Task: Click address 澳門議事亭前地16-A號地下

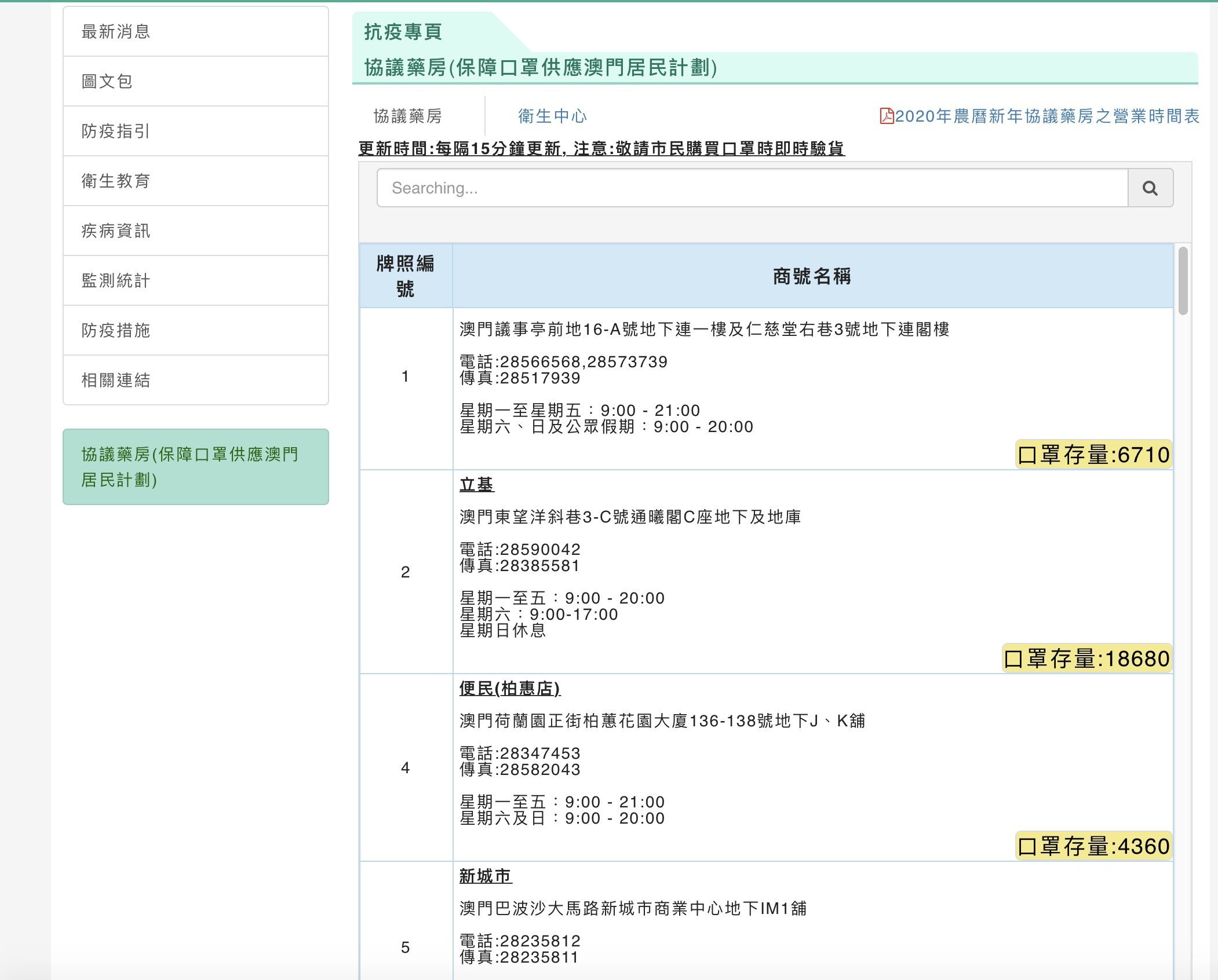Action: click(705, 329)
